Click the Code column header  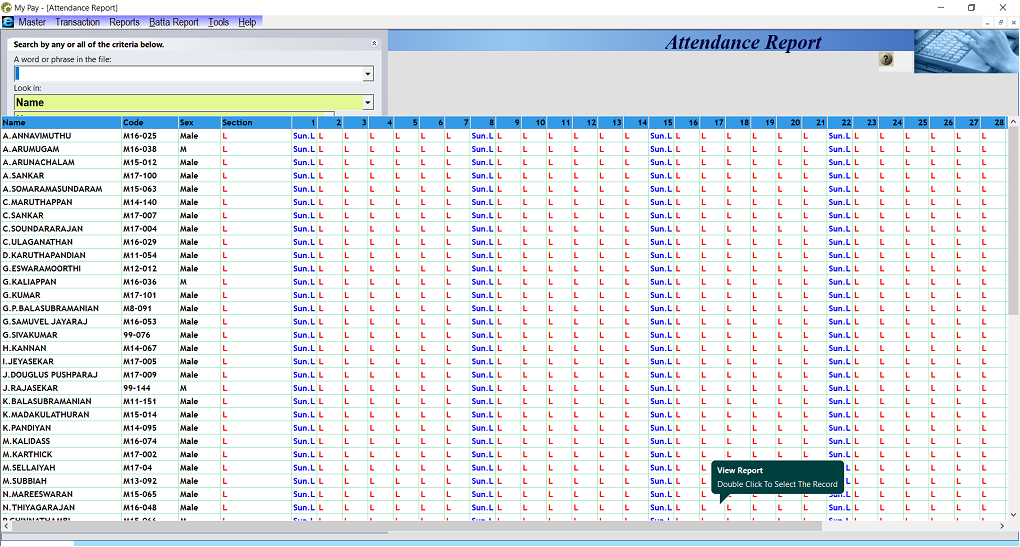click(147, 123)
